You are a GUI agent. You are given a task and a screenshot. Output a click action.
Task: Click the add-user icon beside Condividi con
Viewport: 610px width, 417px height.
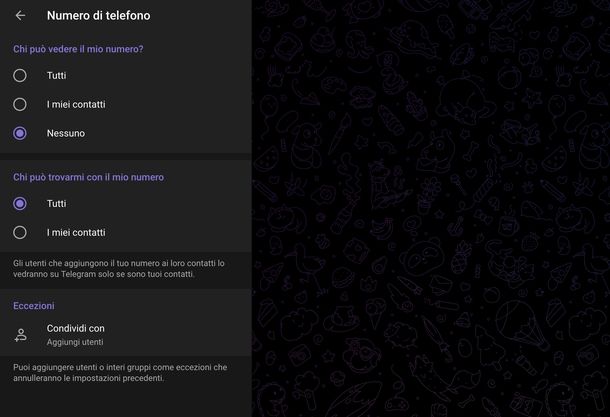click(x=20, y=335)
